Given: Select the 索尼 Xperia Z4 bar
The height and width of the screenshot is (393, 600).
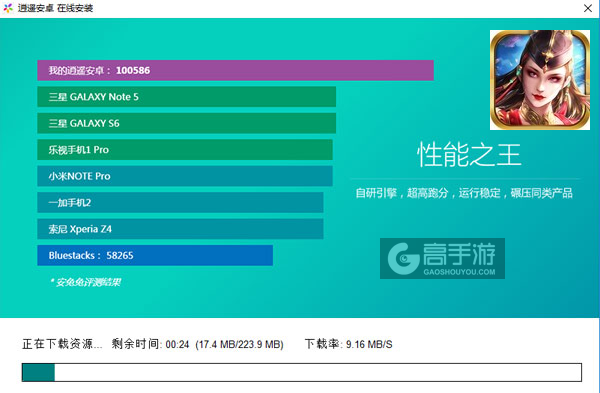Looking at the screenshot, I should tap(180, 229).
